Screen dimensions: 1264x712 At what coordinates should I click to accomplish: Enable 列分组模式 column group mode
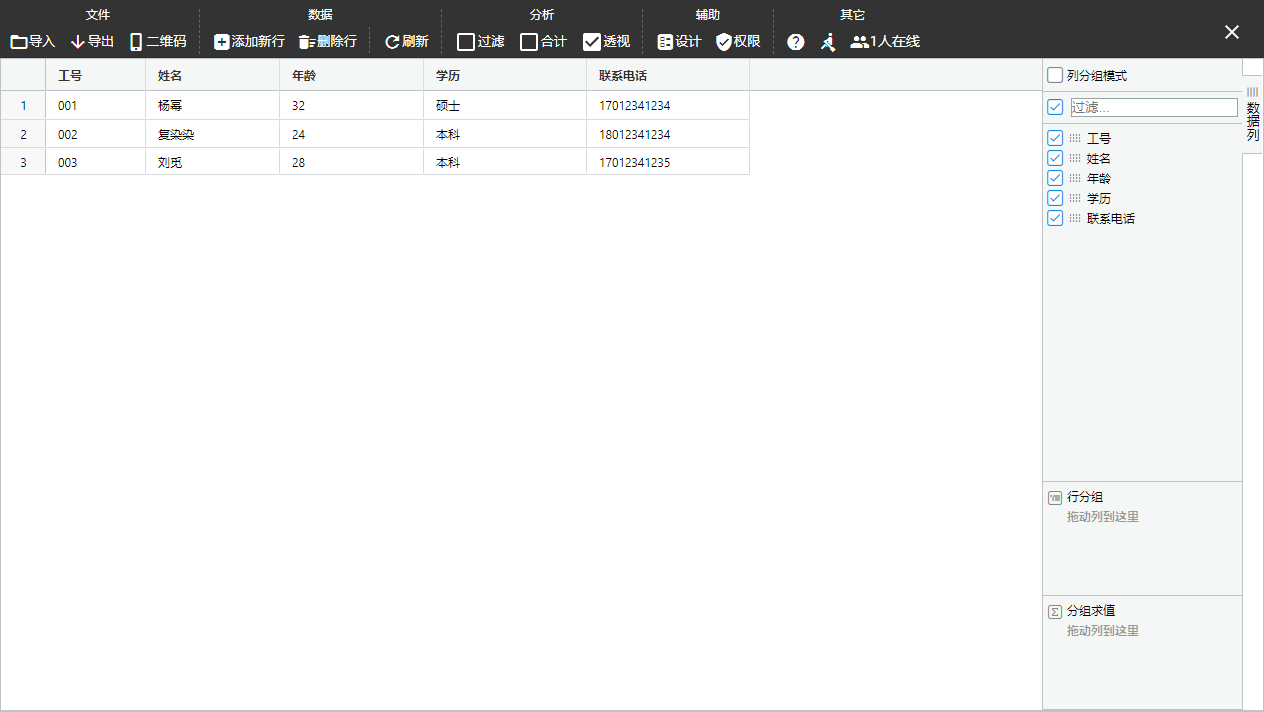click(x=1055, y=76)
